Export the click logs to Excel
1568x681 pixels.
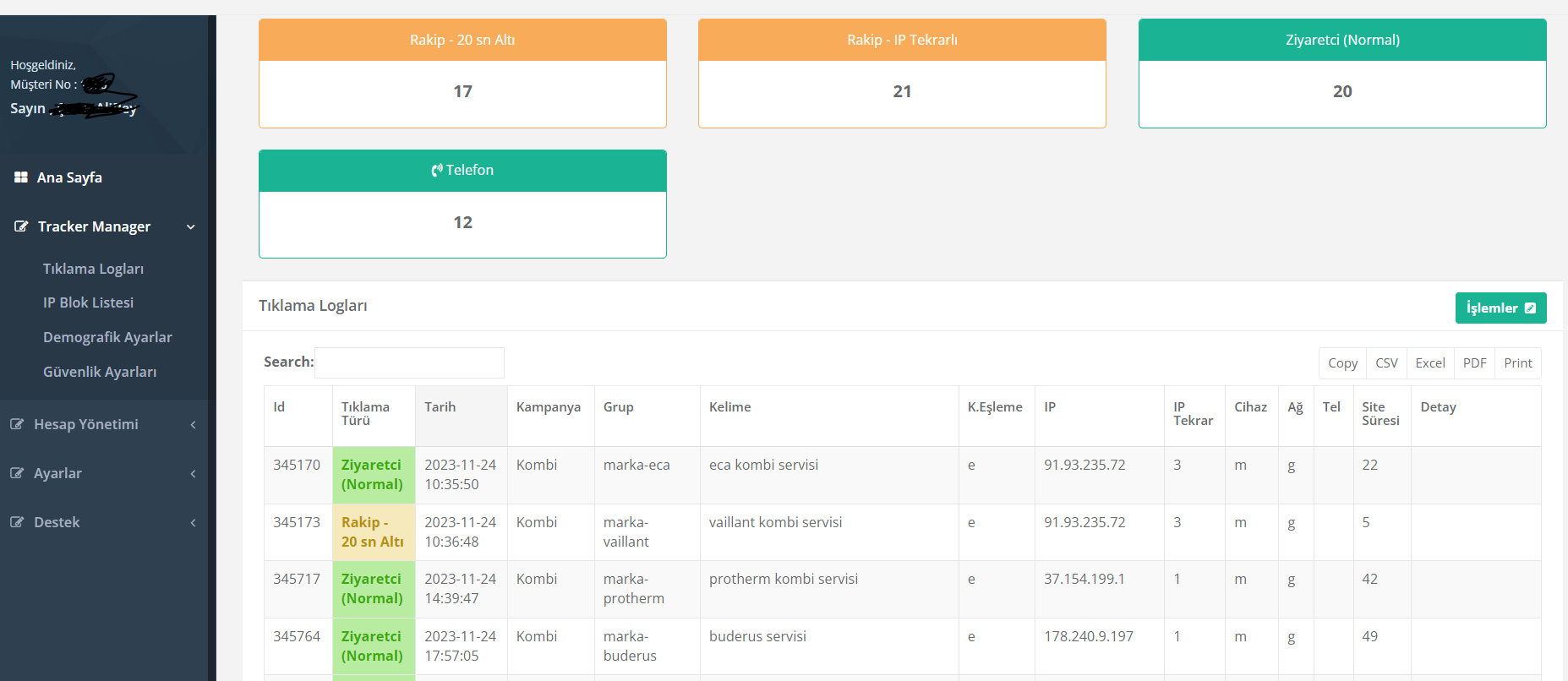(1430, 363)
